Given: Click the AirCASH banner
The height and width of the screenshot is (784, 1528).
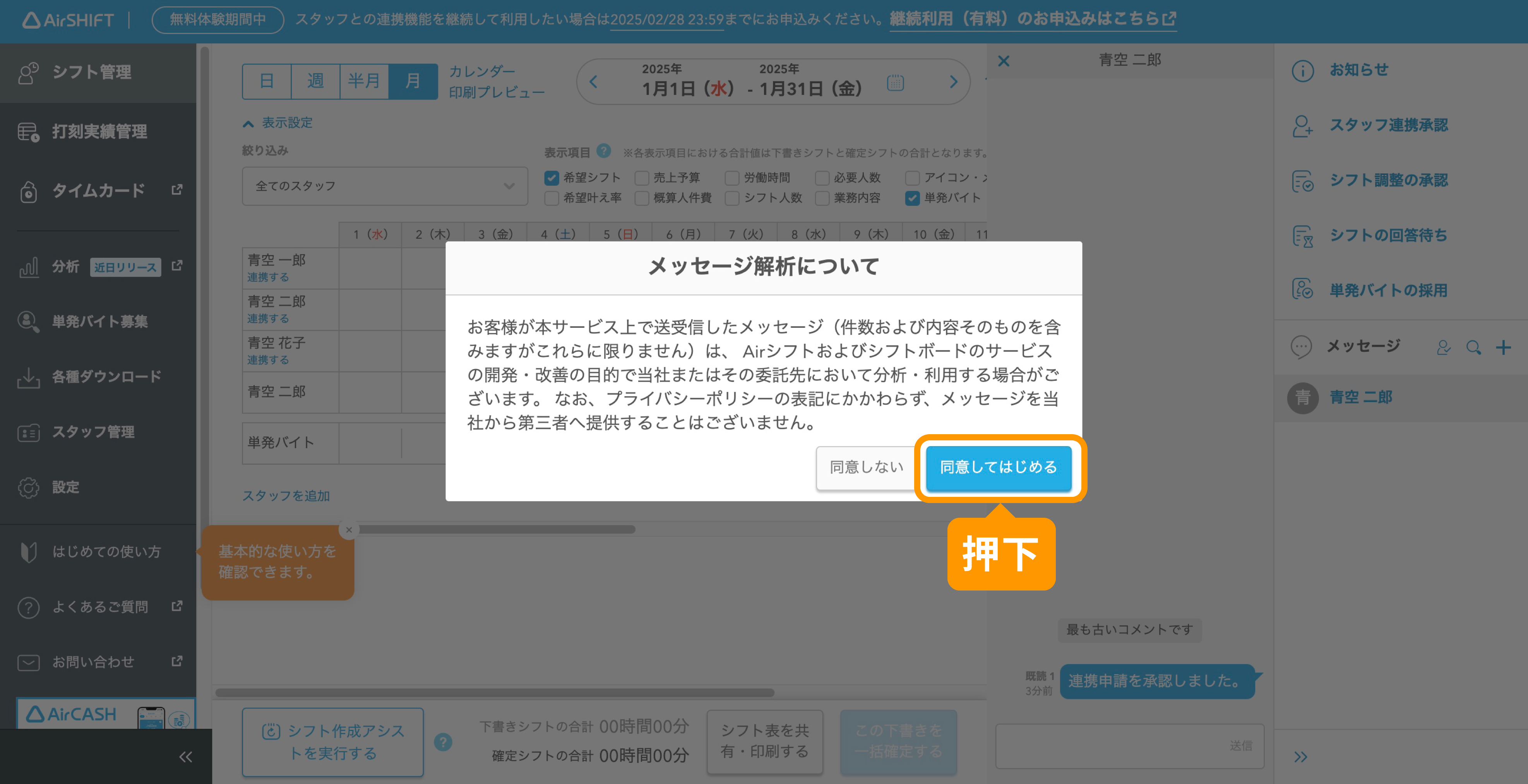Looking at the screenshot, I should pyautogui.click(x=106, y=714).
